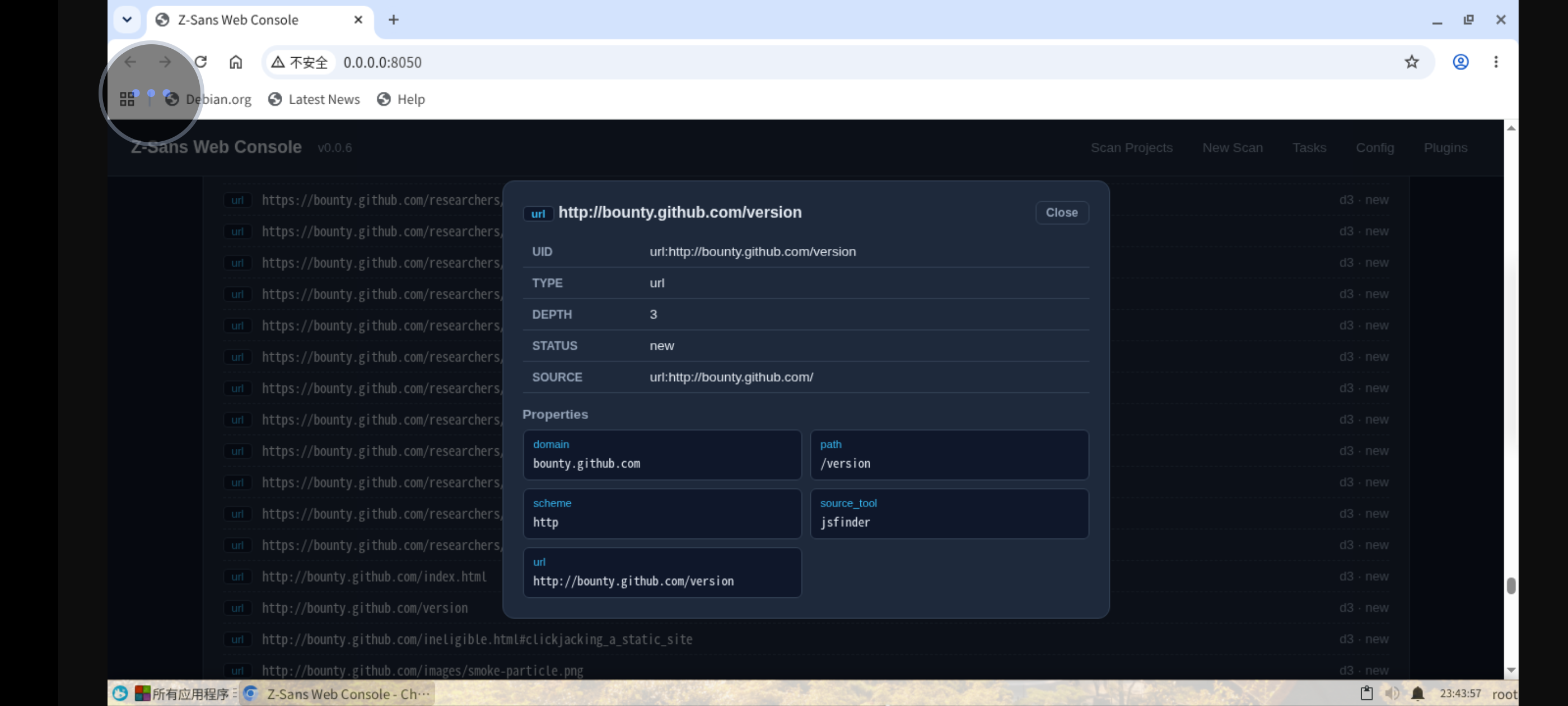
Task: Click the path property /version
Action: tap(949, 455)
